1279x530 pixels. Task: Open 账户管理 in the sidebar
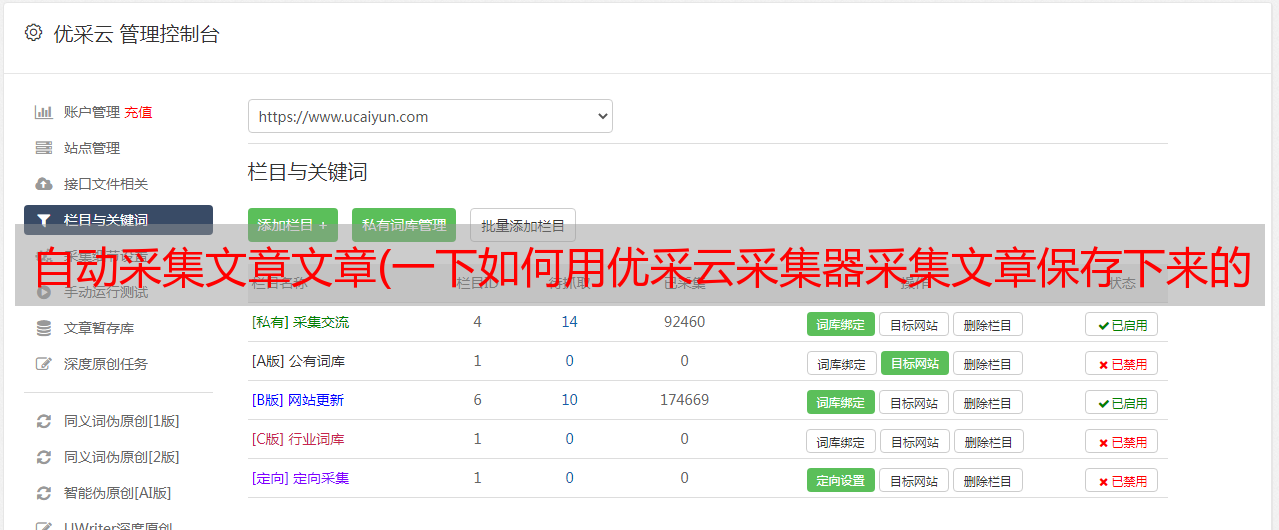tap(91, 112)
